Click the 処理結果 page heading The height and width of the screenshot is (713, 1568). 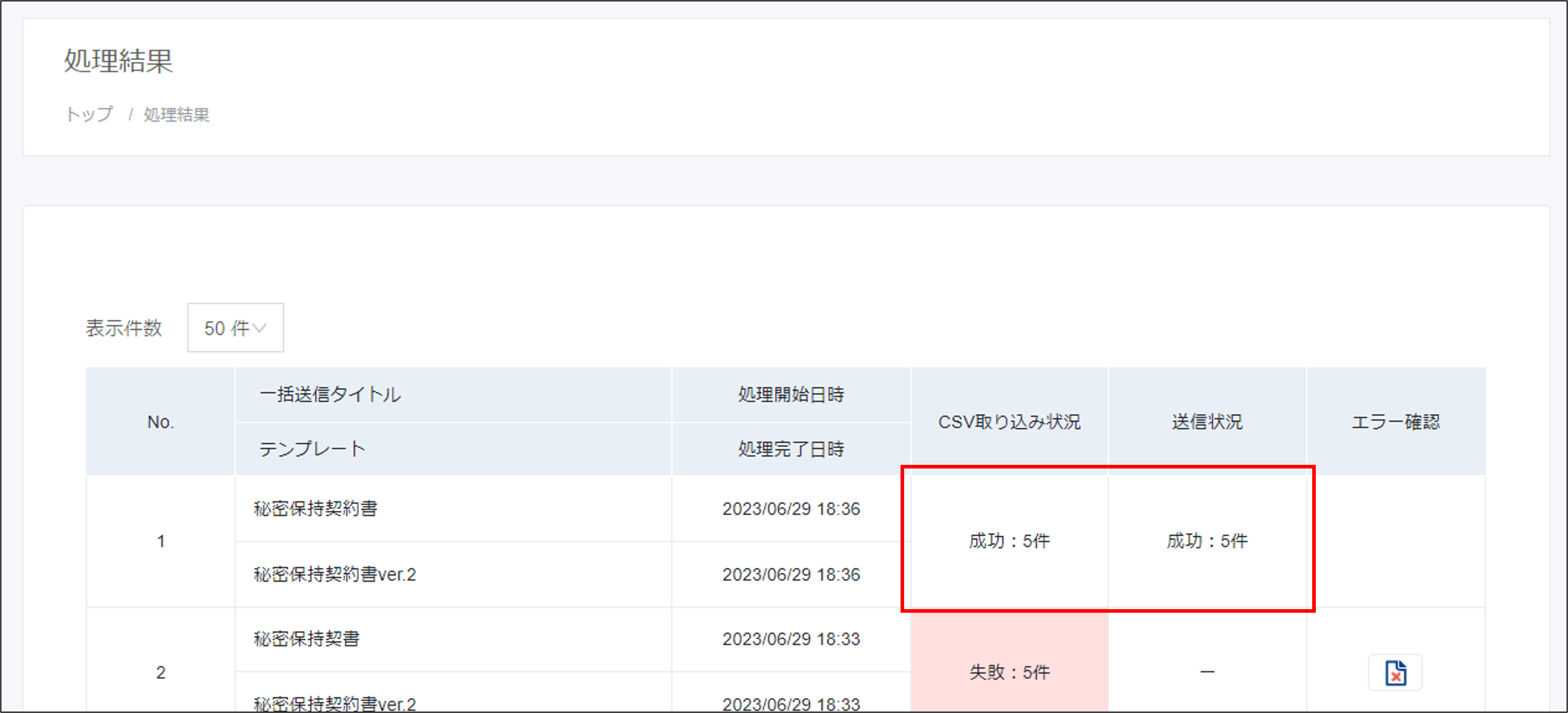click(119, 61)
